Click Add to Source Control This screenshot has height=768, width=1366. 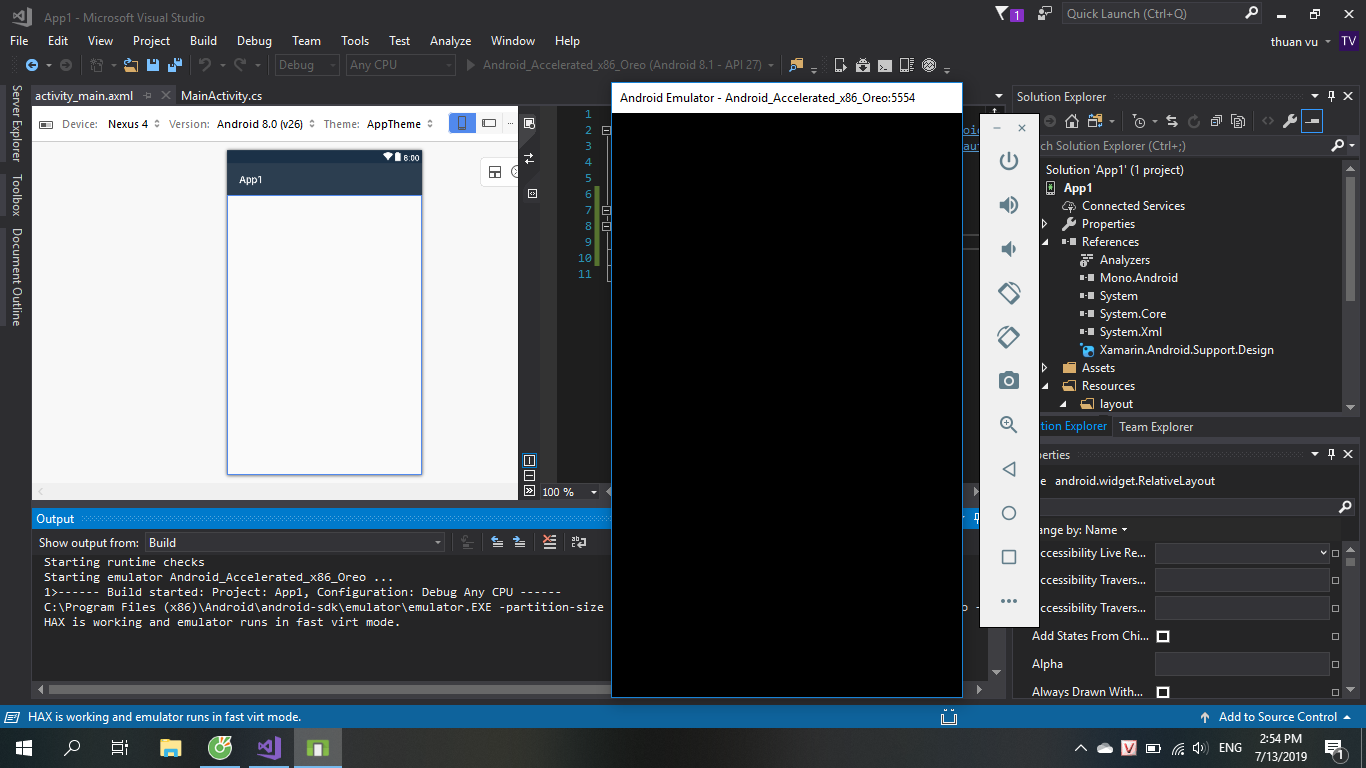[1277, 717]
